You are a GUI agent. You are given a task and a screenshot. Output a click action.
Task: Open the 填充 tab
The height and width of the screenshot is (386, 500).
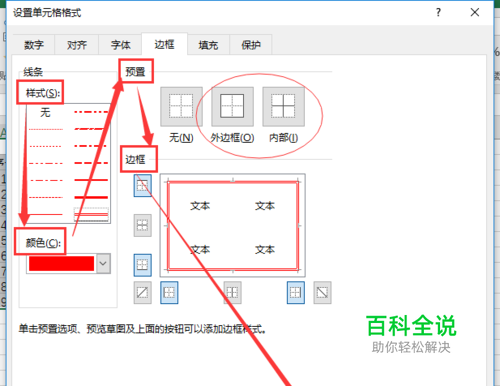tap(208, 45)
